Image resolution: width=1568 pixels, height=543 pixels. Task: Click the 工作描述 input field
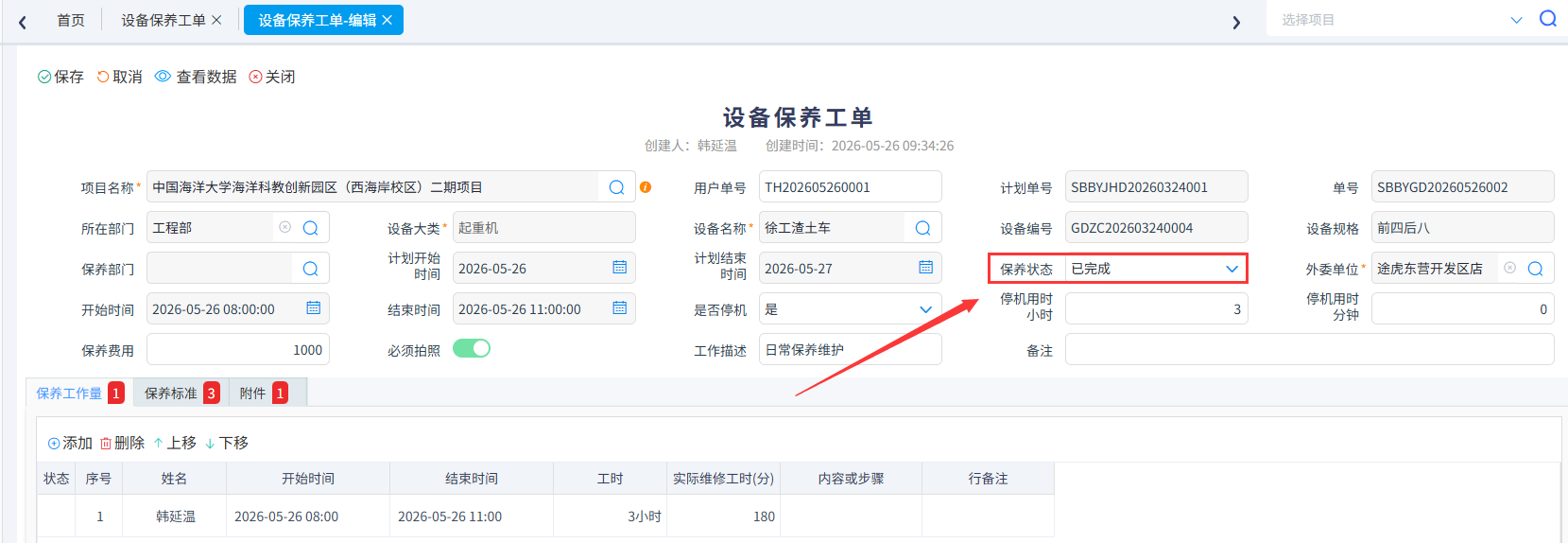pos(850,350)
